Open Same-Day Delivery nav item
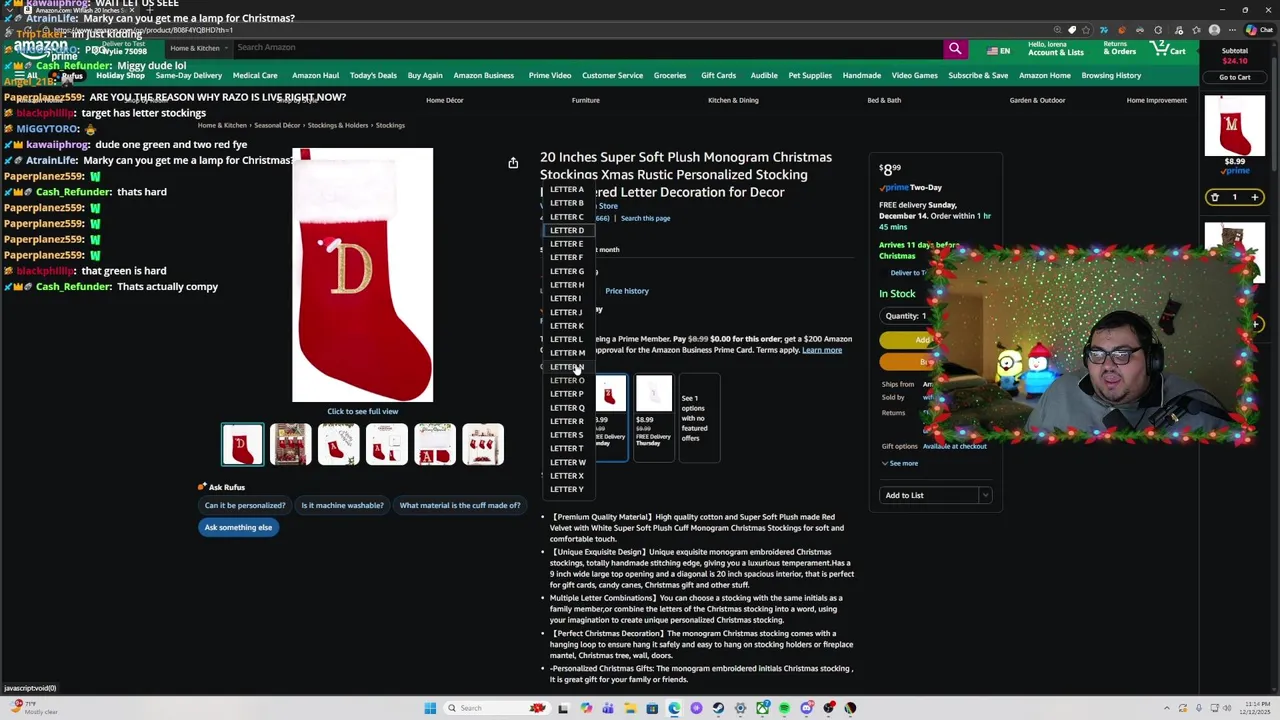Screen dimensions: 1280x720 (189, 75)
